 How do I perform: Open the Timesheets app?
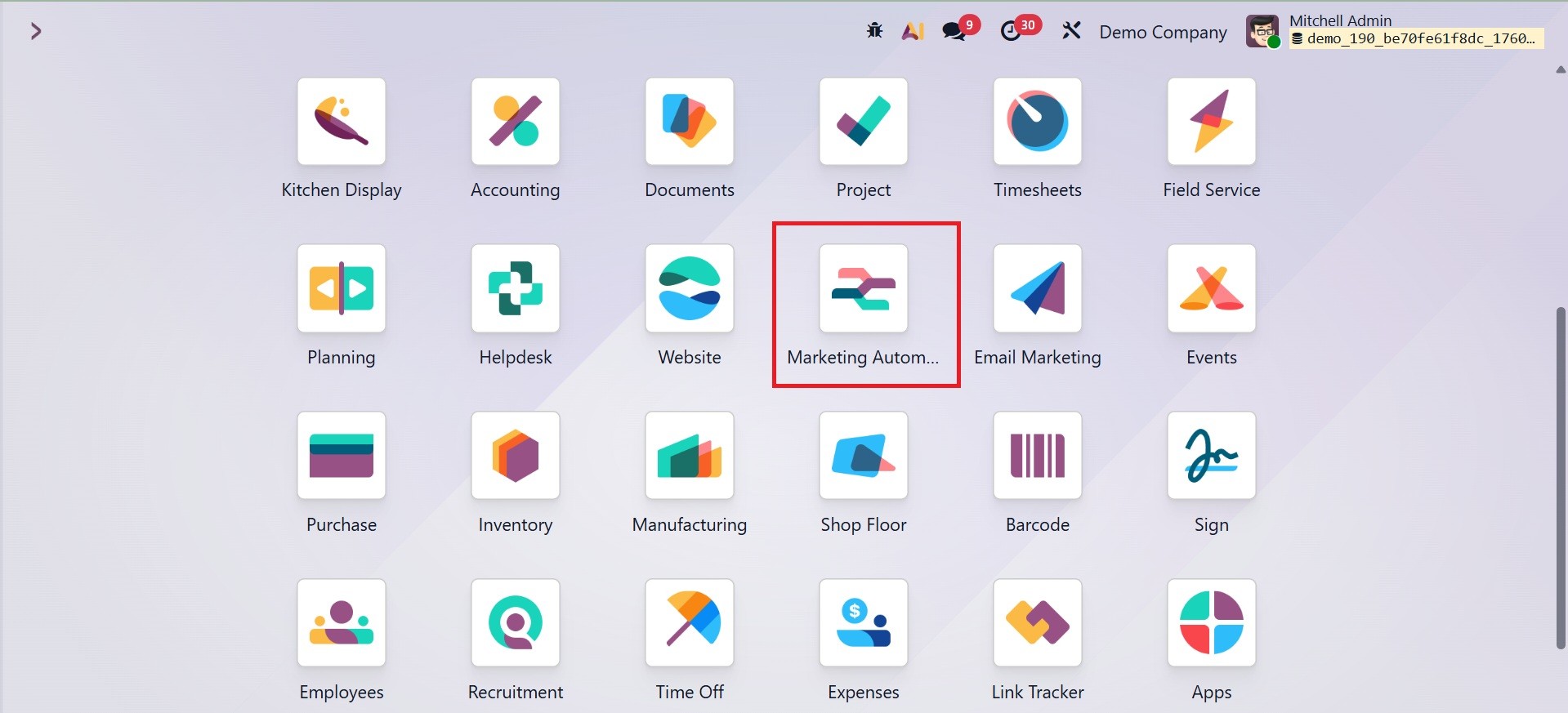1038,122
